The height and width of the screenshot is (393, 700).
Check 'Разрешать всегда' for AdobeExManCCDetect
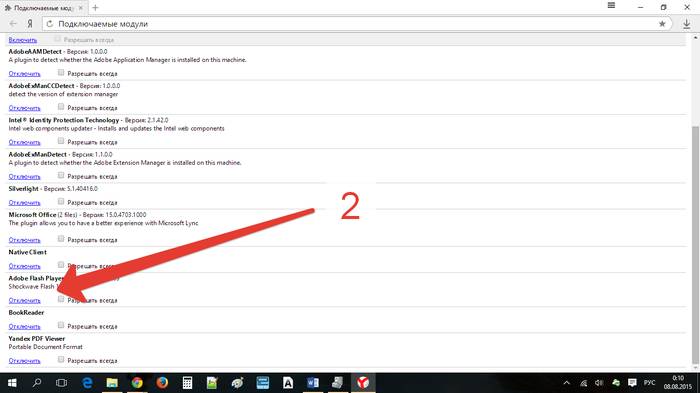coord(61,107)
